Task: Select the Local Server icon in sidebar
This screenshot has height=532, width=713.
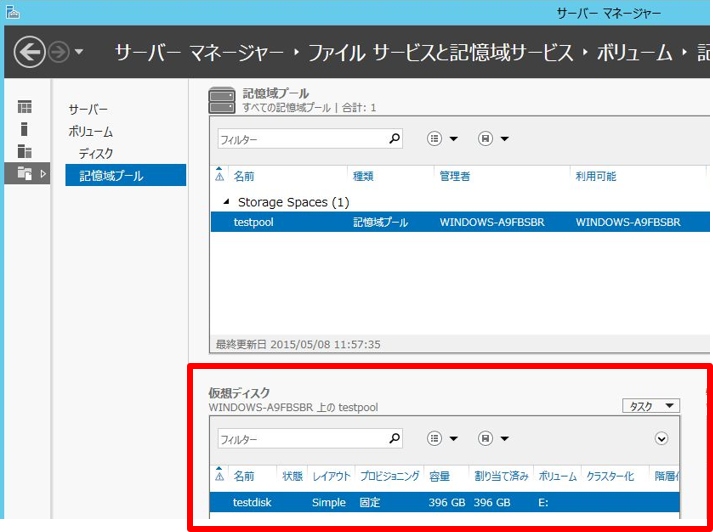Action: [25, 129]
